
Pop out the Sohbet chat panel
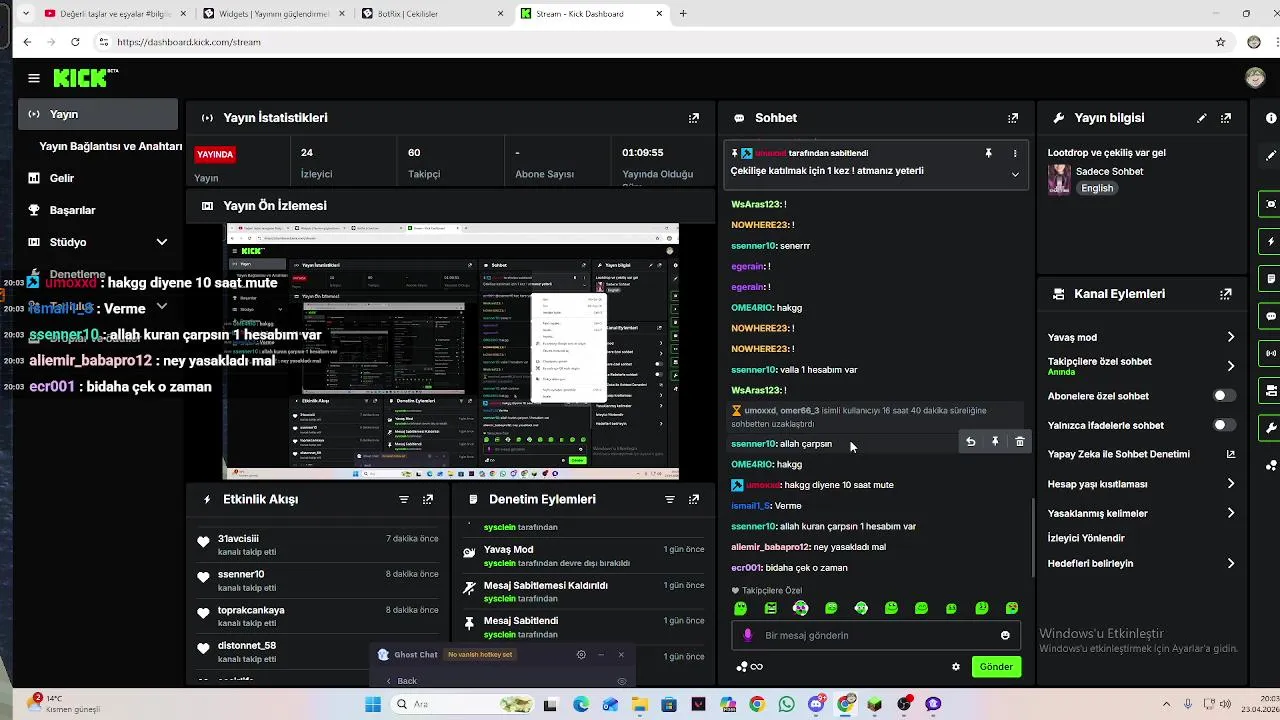1013,118
